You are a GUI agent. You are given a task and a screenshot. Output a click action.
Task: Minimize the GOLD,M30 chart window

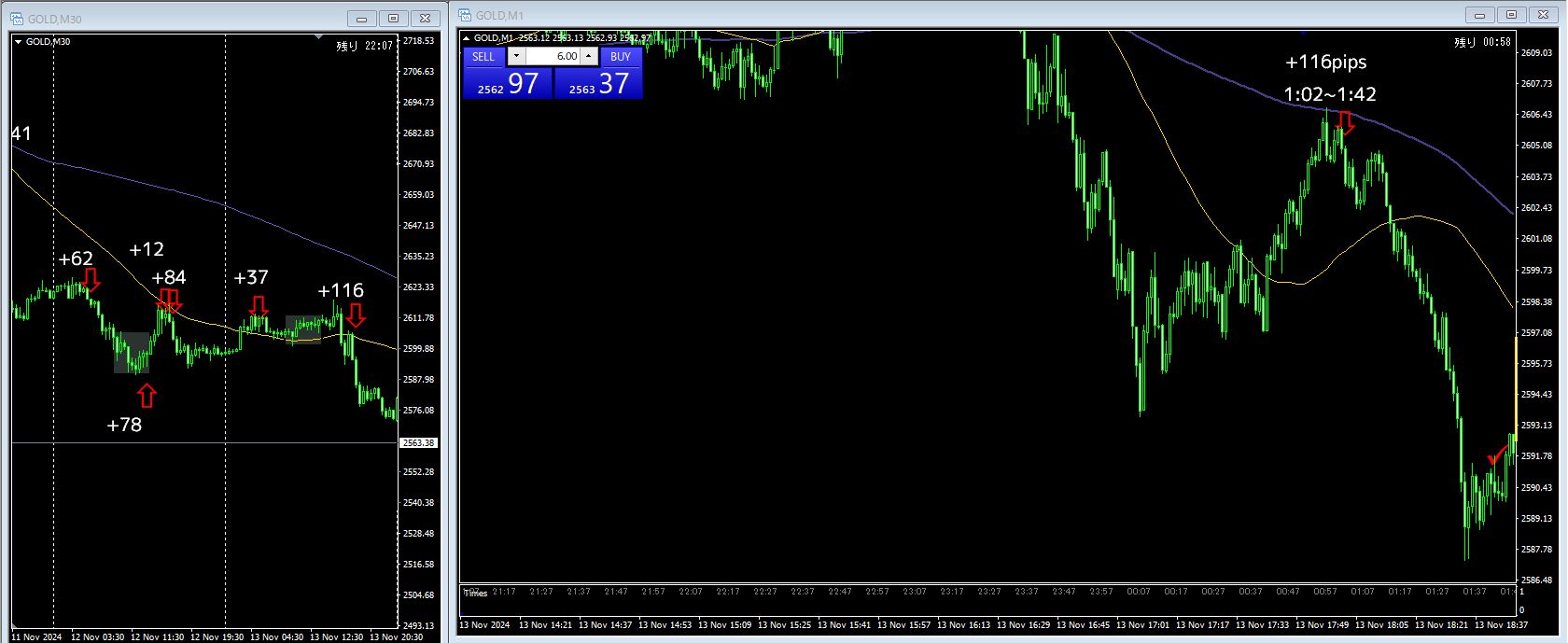362,18
